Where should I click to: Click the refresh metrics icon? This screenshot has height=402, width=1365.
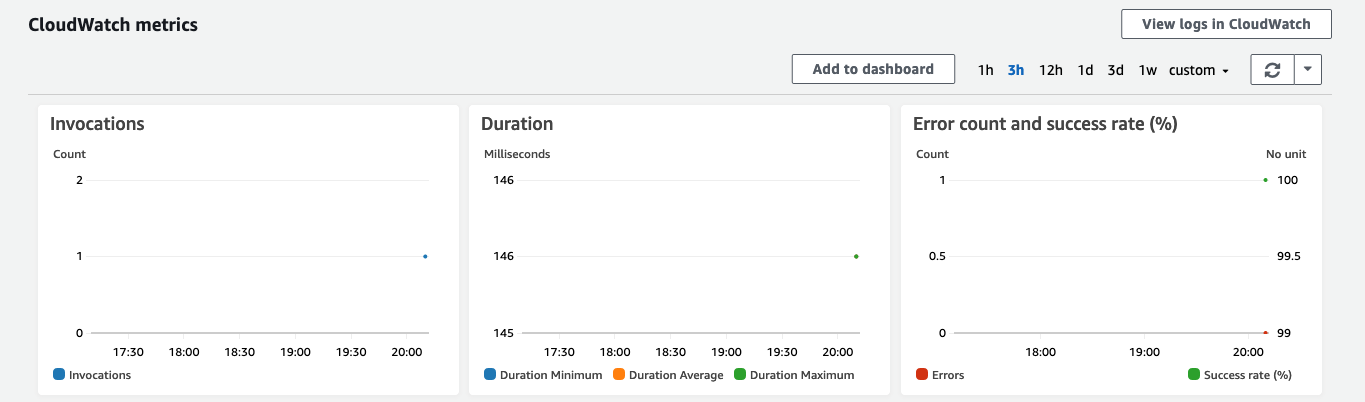tap(1272, 70)
